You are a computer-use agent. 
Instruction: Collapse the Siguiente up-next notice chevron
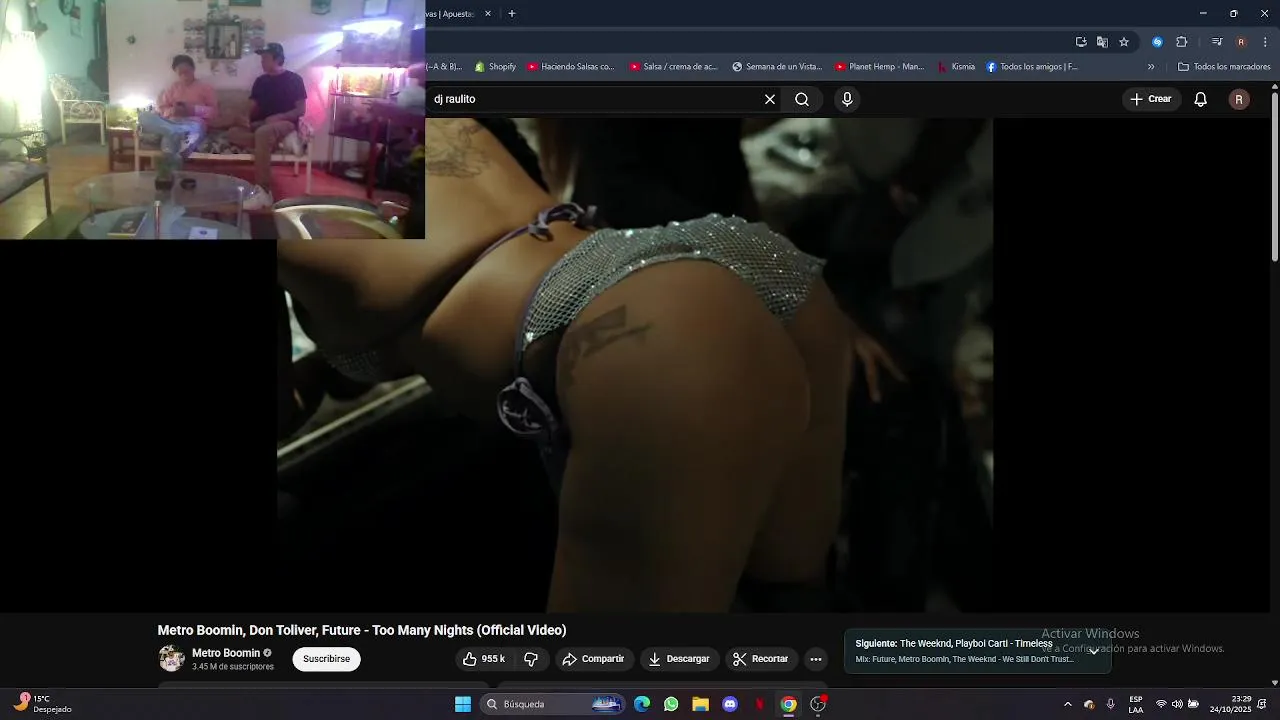1094,651
